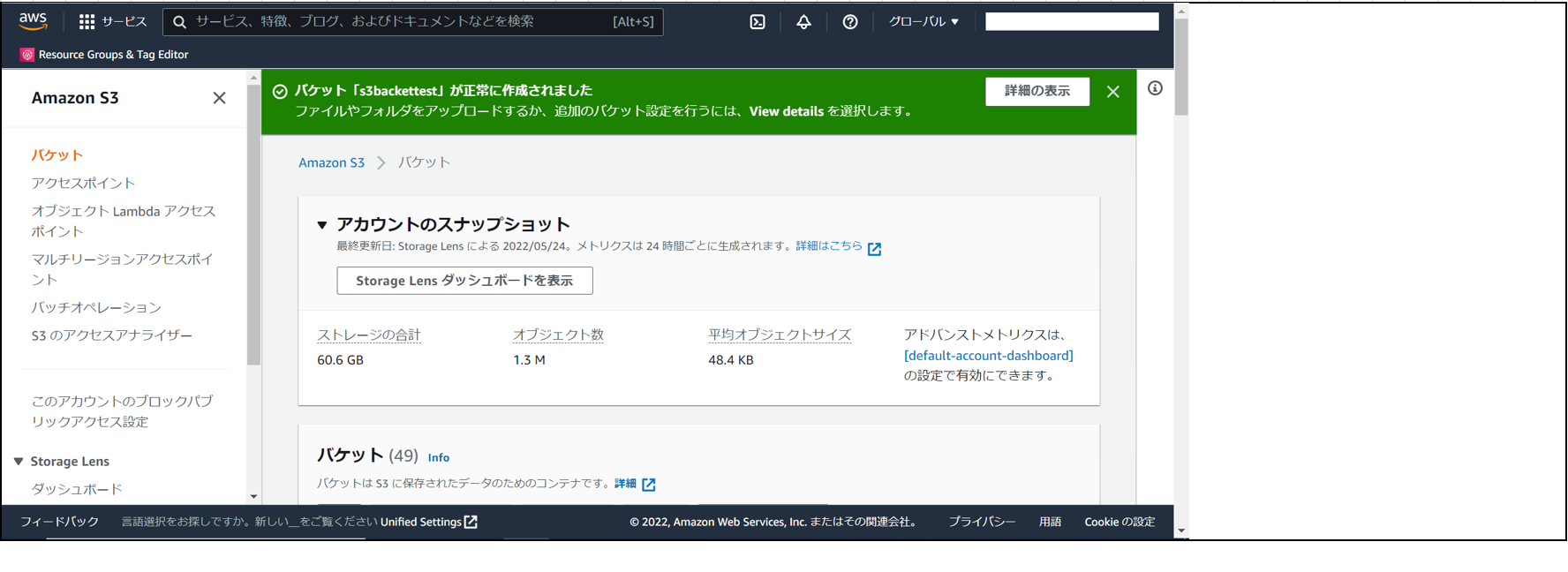Dismiss the green success banner
This screenshot has width=1568, height=572.
1113,92
